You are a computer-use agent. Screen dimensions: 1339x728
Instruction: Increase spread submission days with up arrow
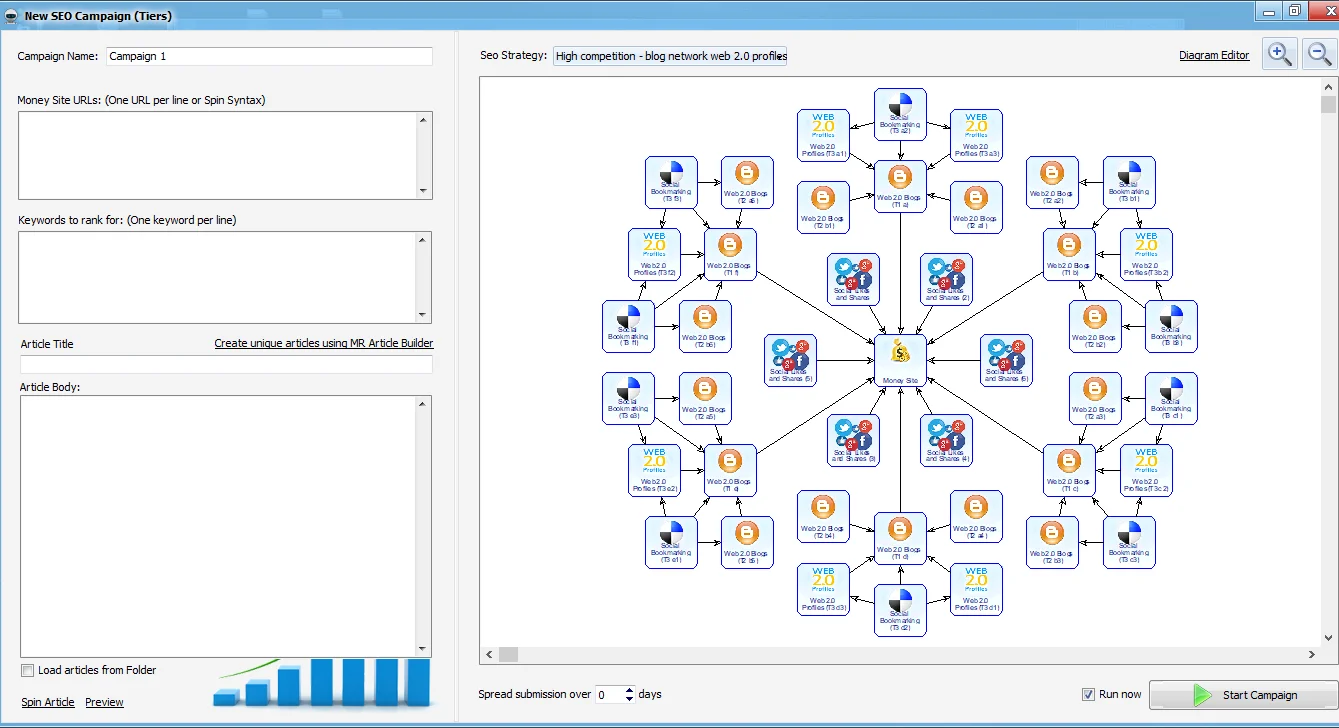coord(629,689)
